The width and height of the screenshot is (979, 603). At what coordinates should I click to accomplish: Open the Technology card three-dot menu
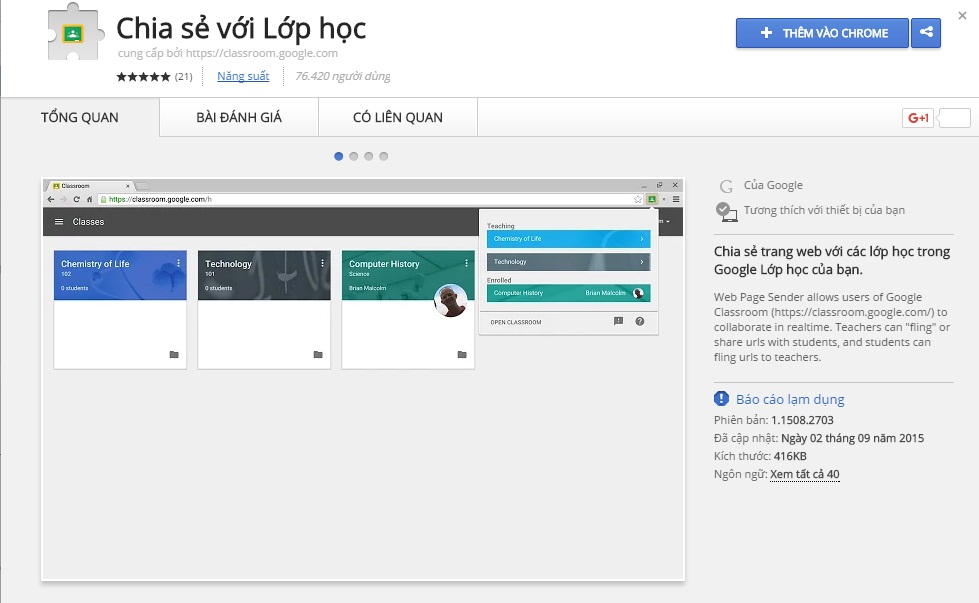click(322, 263)
